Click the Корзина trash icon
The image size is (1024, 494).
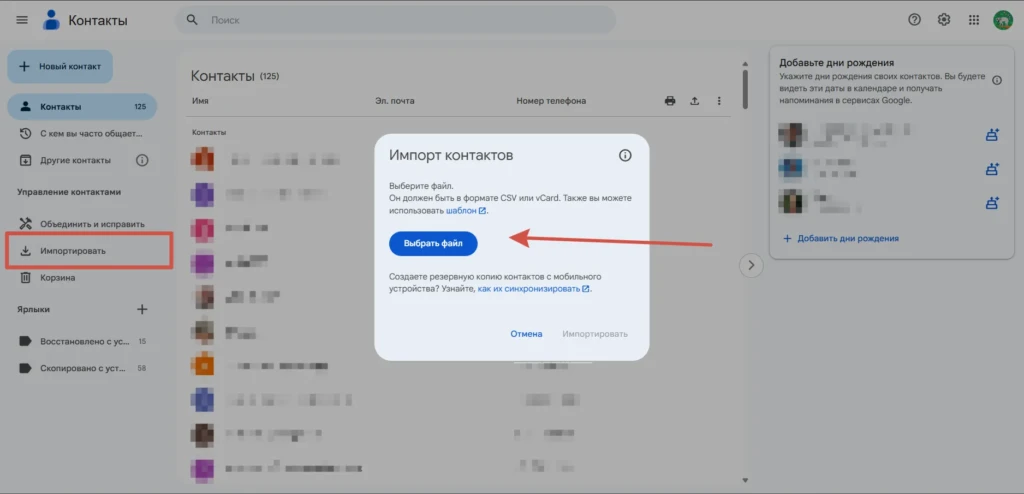click(x=25, y=278)
